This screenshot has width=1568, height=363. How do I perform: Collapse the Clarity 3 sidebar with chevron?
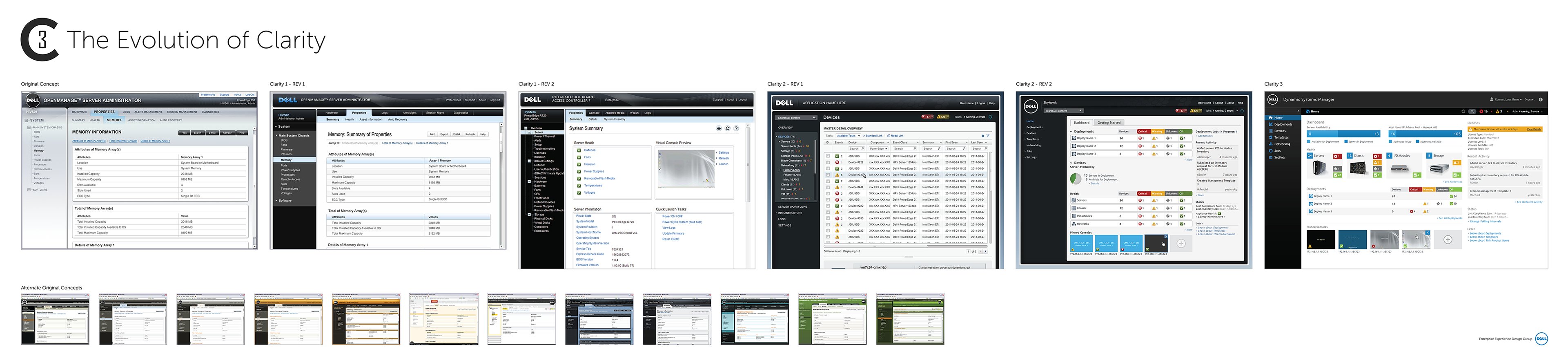(x=1298, y=112)
